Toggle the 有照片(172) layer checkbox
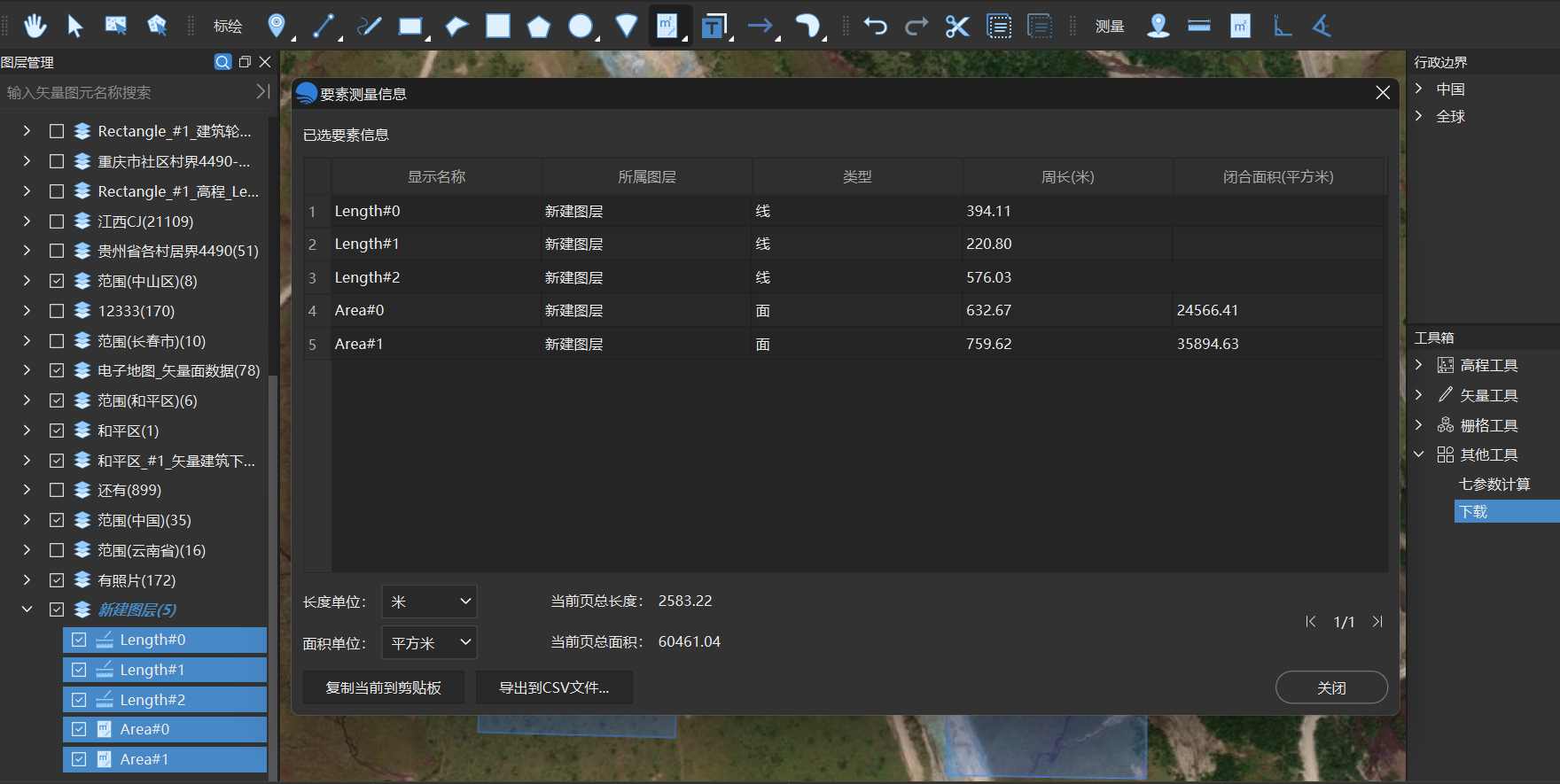 pyautogui.click(x=57, y=580)
